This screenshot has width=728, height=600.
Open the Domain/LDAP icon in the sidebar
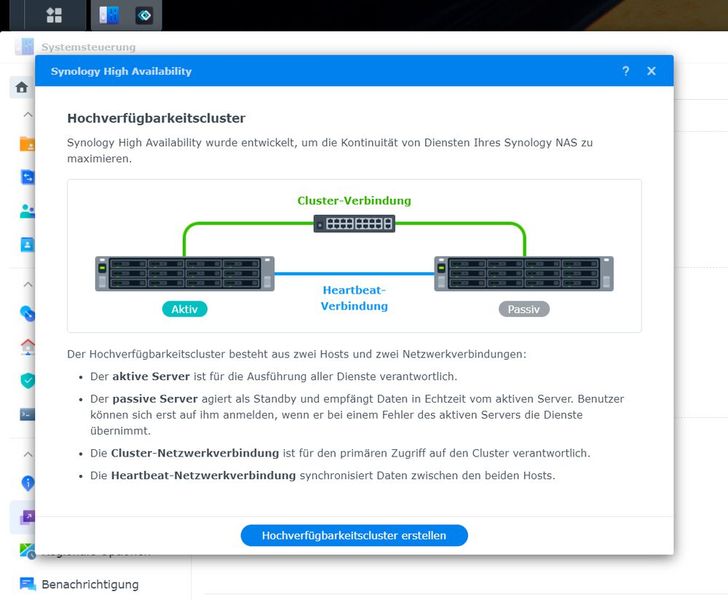pyautogui.click(x=27, y=245)
